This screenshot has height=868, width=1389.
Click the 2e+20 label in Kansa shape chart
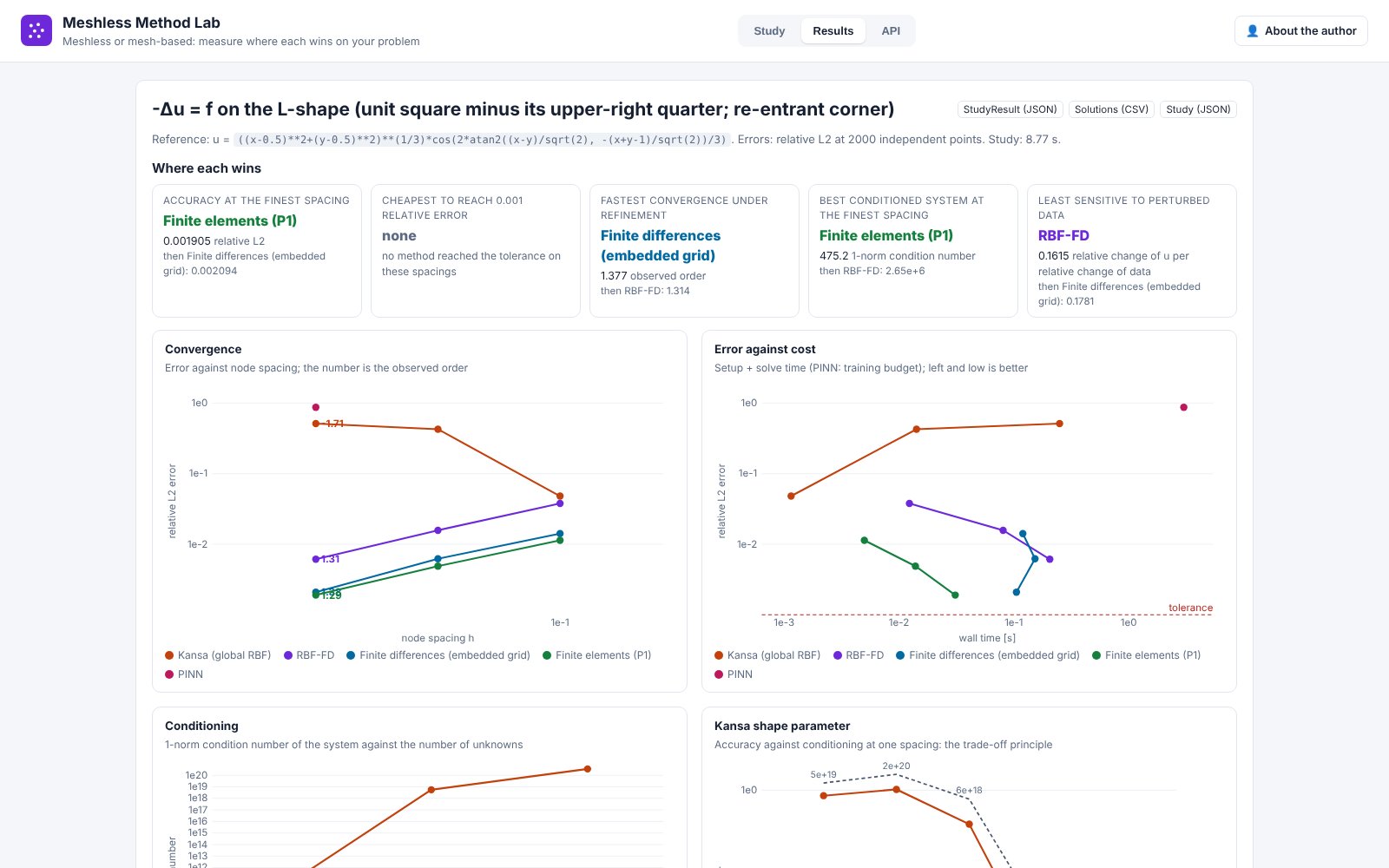click(x=896, y=766)
